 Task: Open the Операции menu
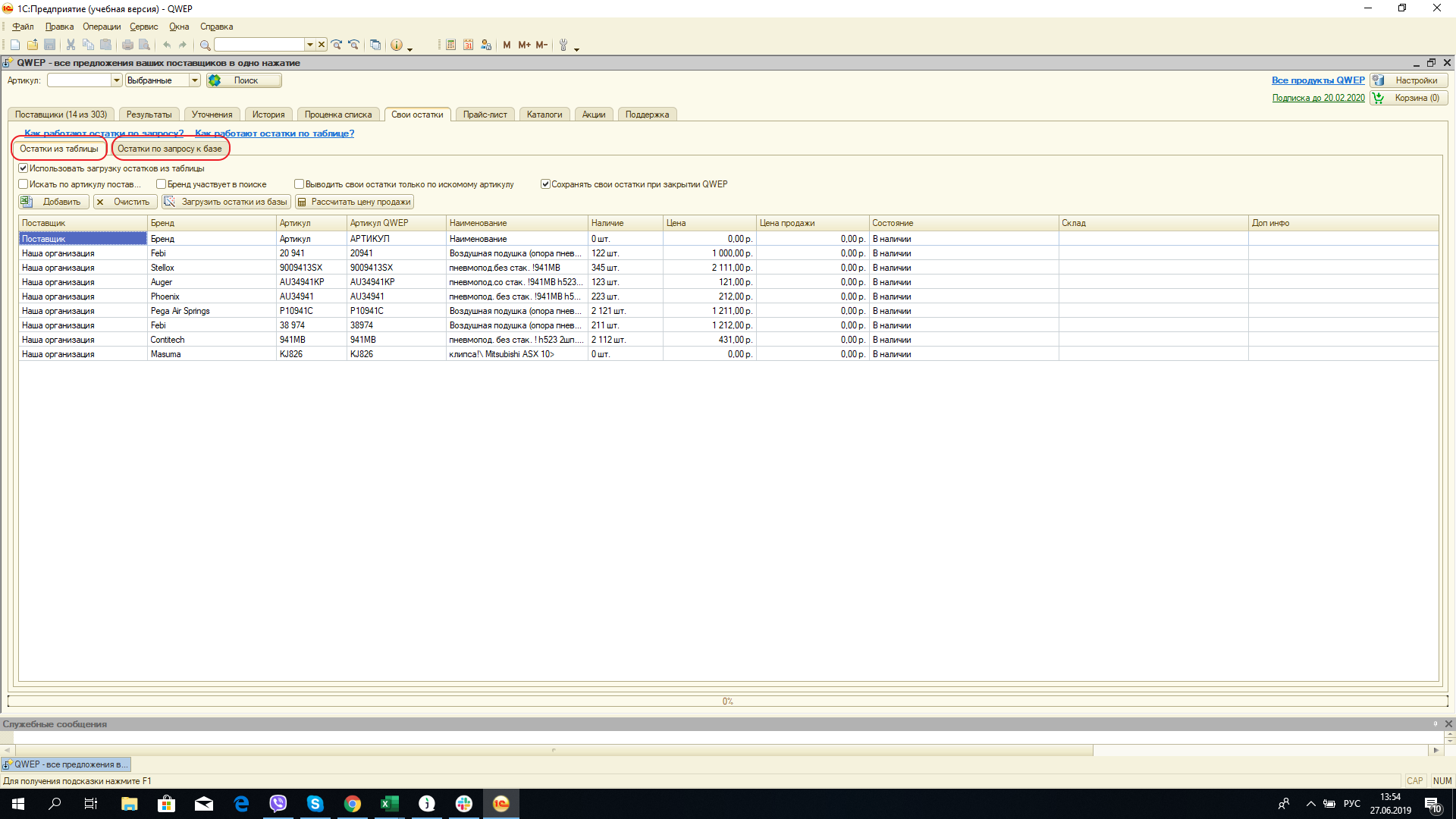102,27
